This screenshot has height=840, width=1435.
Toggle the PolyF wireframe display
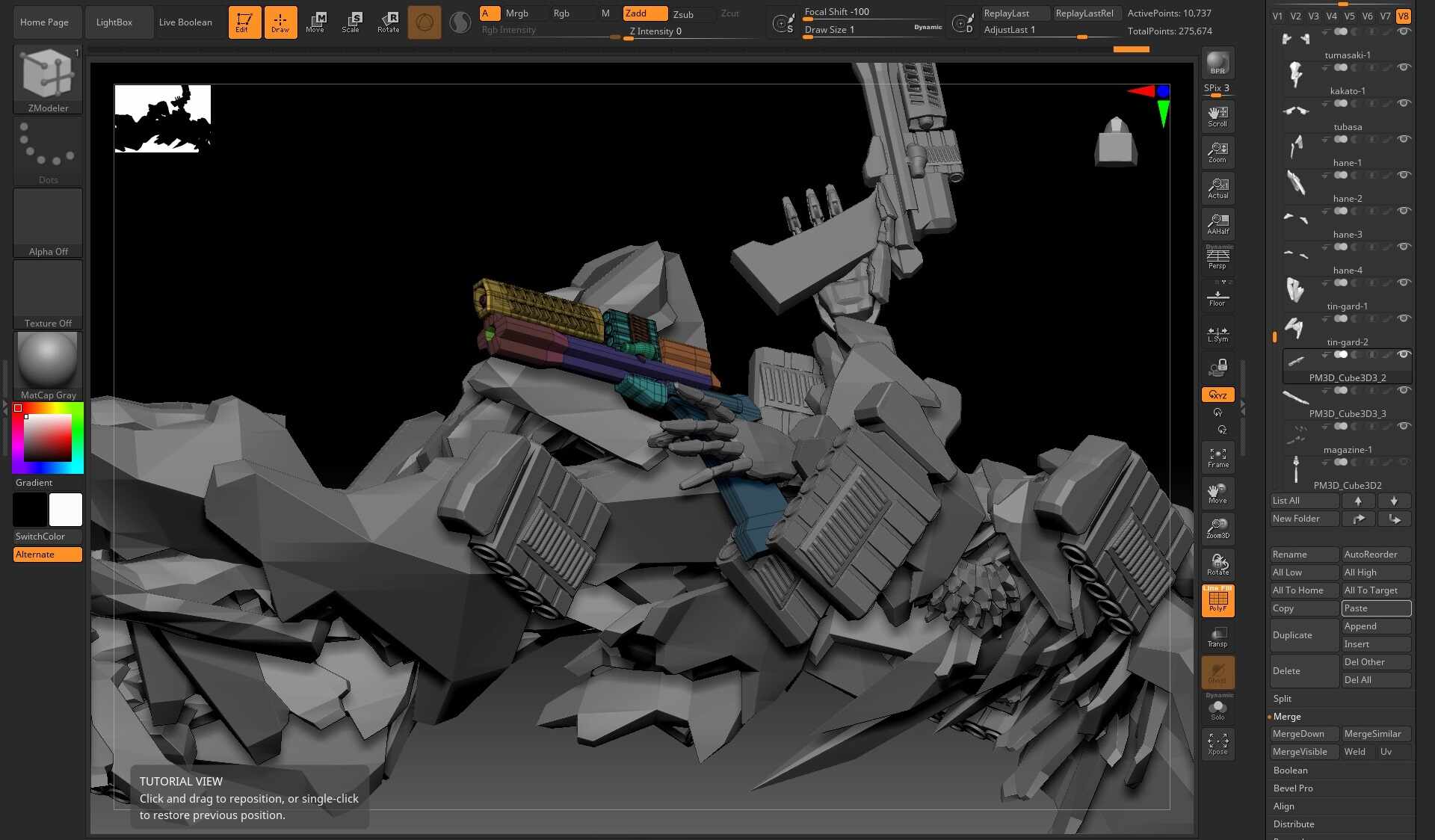[1218, 601]
